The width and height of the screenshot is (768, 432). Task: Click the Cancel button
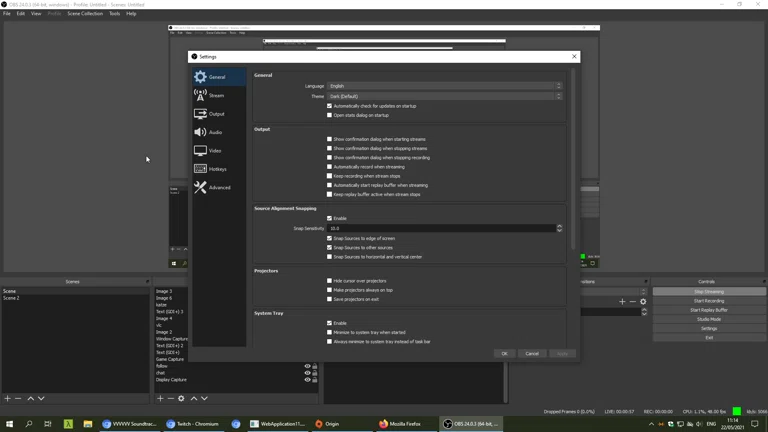532,353
